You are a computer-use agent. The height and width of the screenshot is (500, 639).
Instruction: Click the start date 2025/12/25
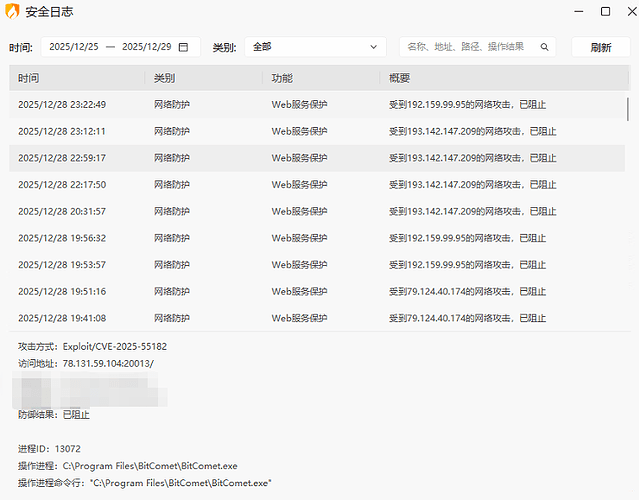coord(73,47)
